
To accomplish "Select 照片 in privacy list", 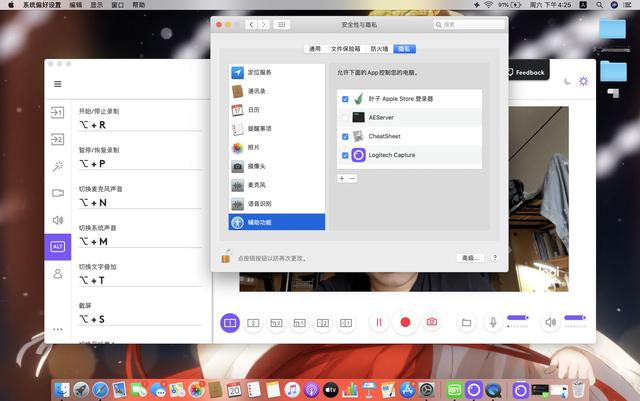I will coord(277,147).
